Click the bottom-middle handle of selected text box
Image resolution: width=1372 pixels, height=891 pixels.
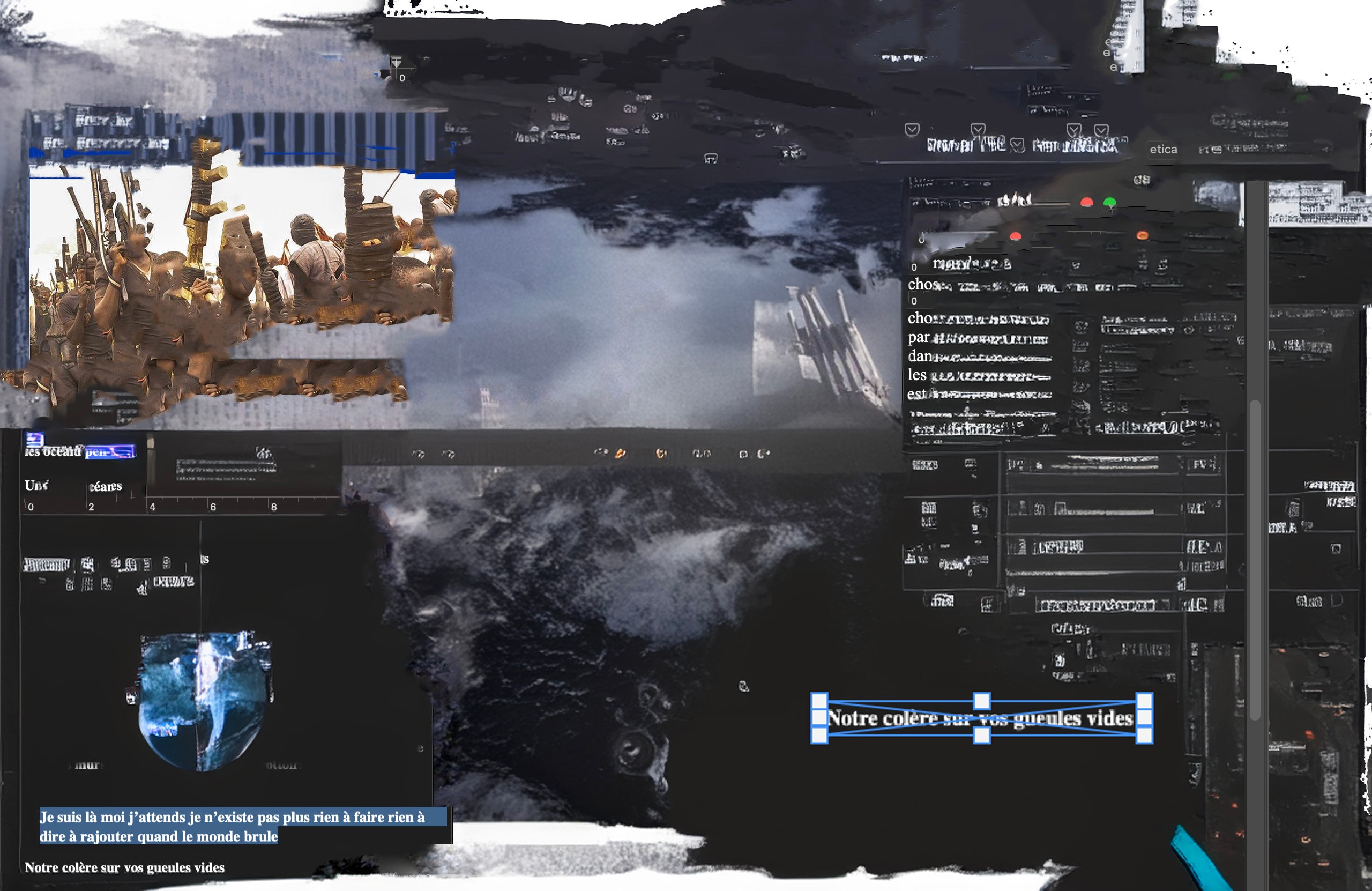pyautogui.click(x=982, y=736)
